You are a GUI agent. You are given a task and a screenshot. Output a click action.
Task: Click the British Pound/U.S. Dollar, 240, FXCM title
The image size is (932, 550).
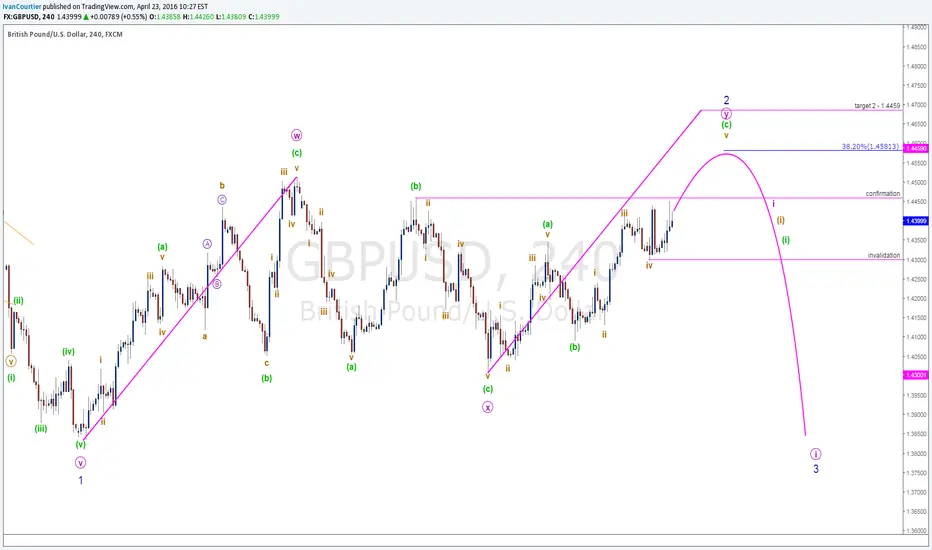pos(65,34)
